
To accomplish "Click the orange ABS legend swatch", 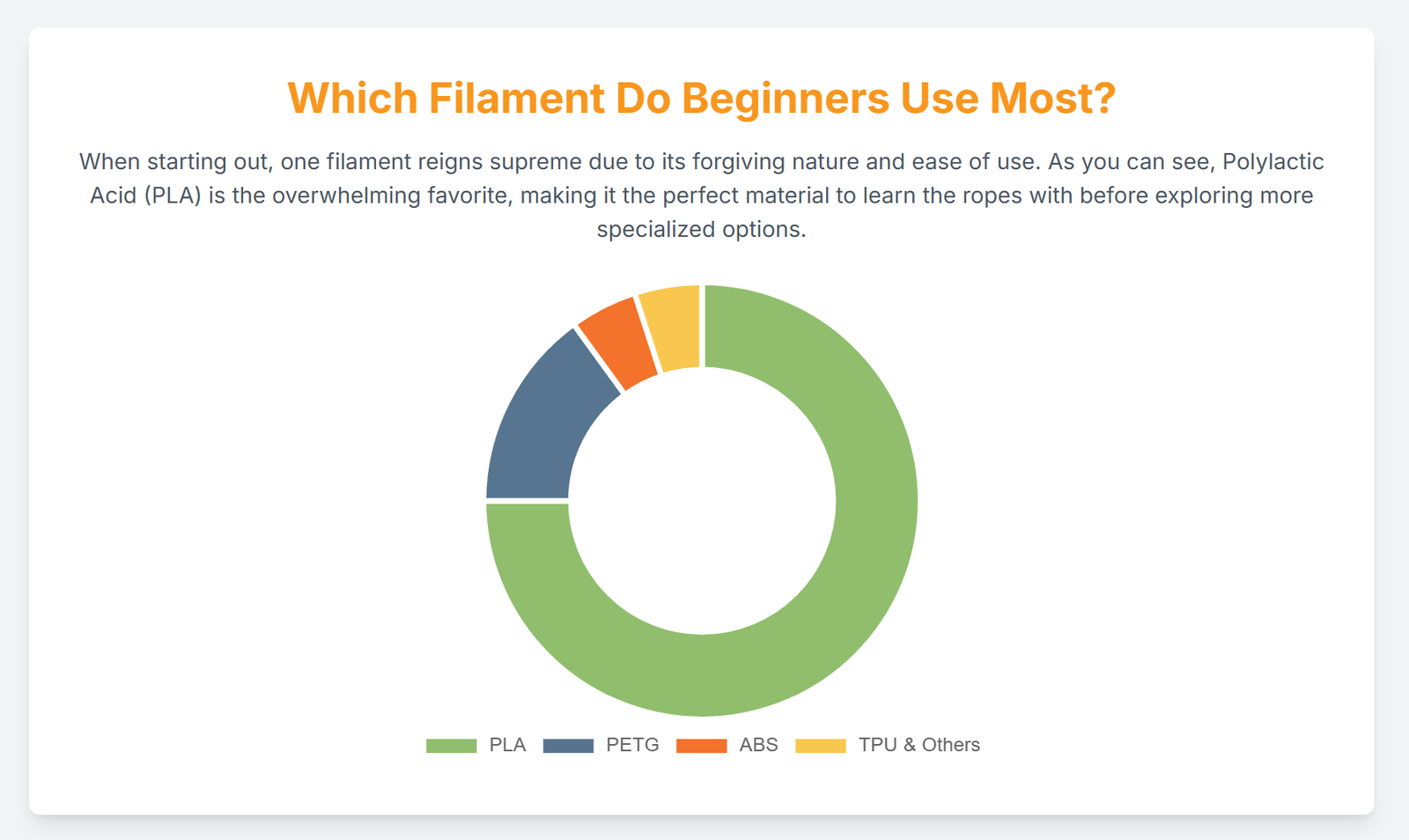I will tap(701, 746).
